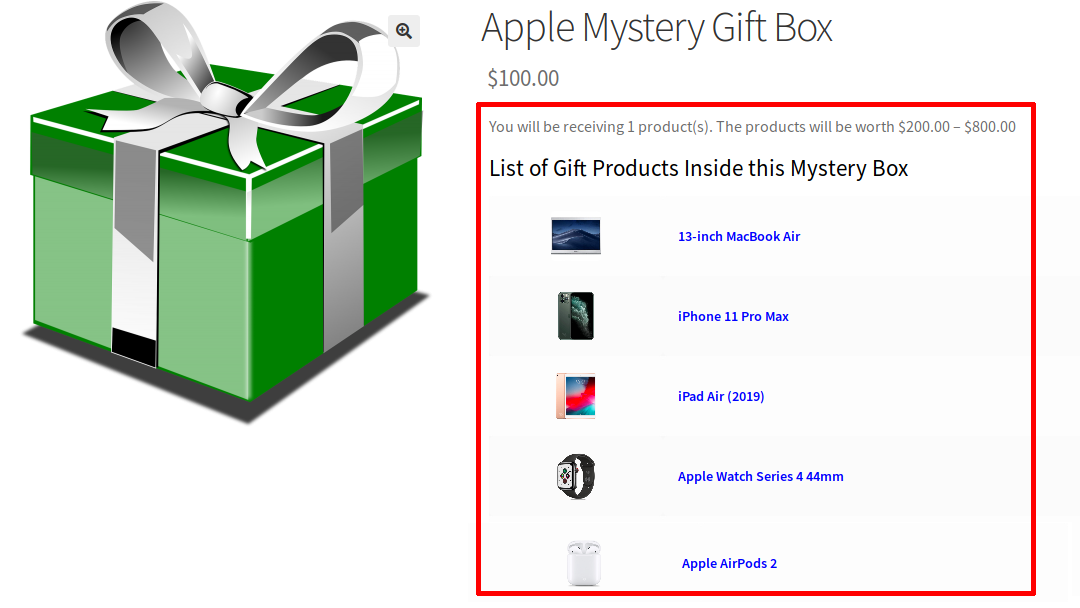This screenshot has width=1080, height=608.
Task: Open Apple Watch Series 4 44mm link
Action: tap(760, 476)
